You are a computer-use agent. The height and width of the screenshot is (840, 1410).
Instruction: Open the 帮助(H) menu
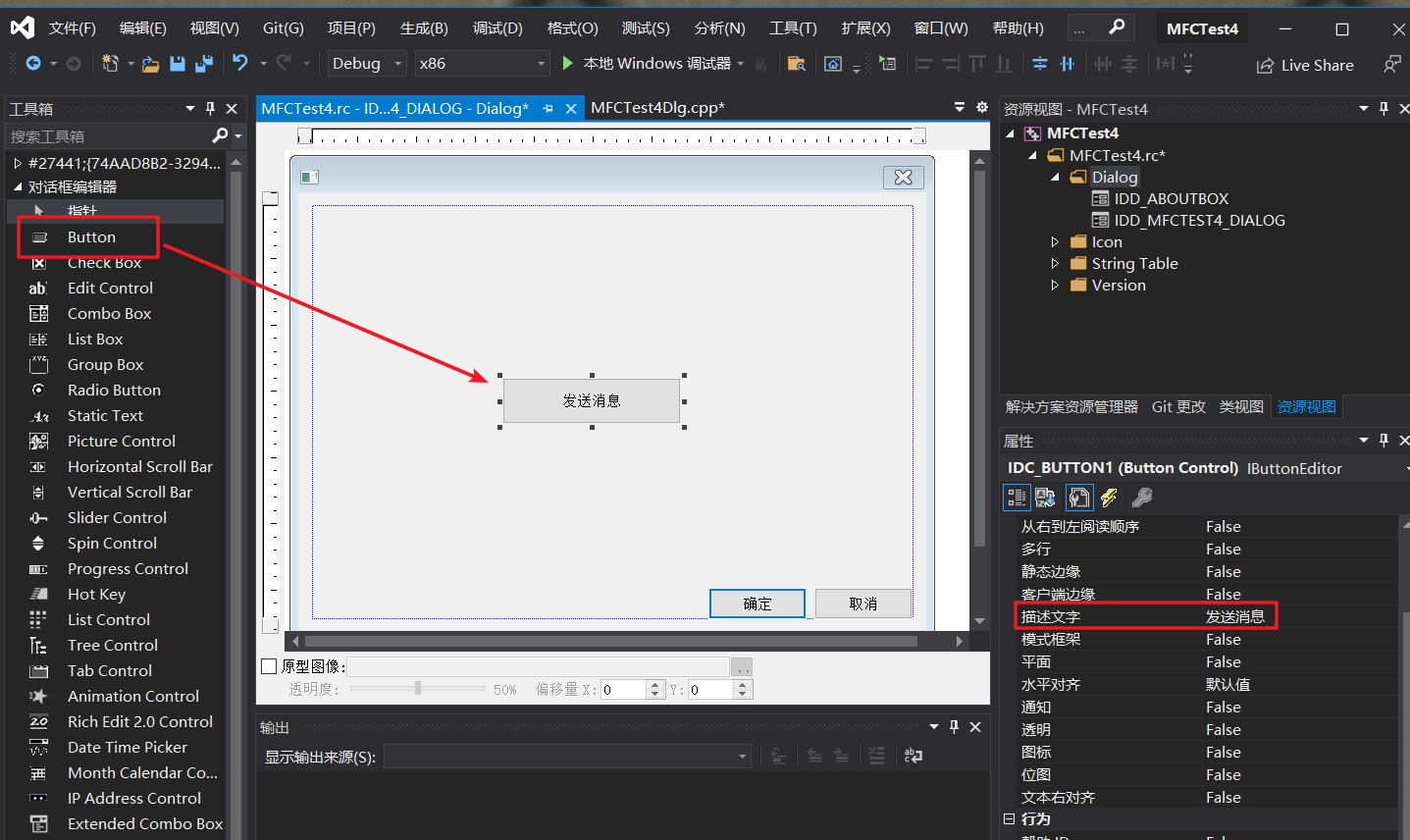click(1018, 28)
